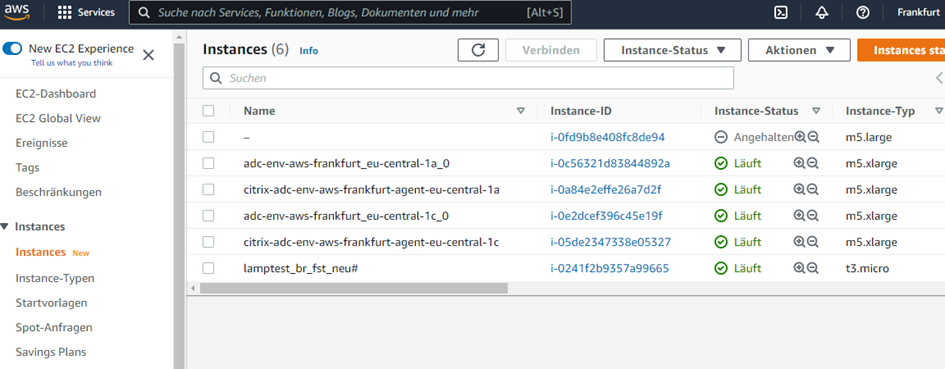Go to Ereignisse in the sidebar
Screen dimensions: 945x369
(x=42, y=144)
